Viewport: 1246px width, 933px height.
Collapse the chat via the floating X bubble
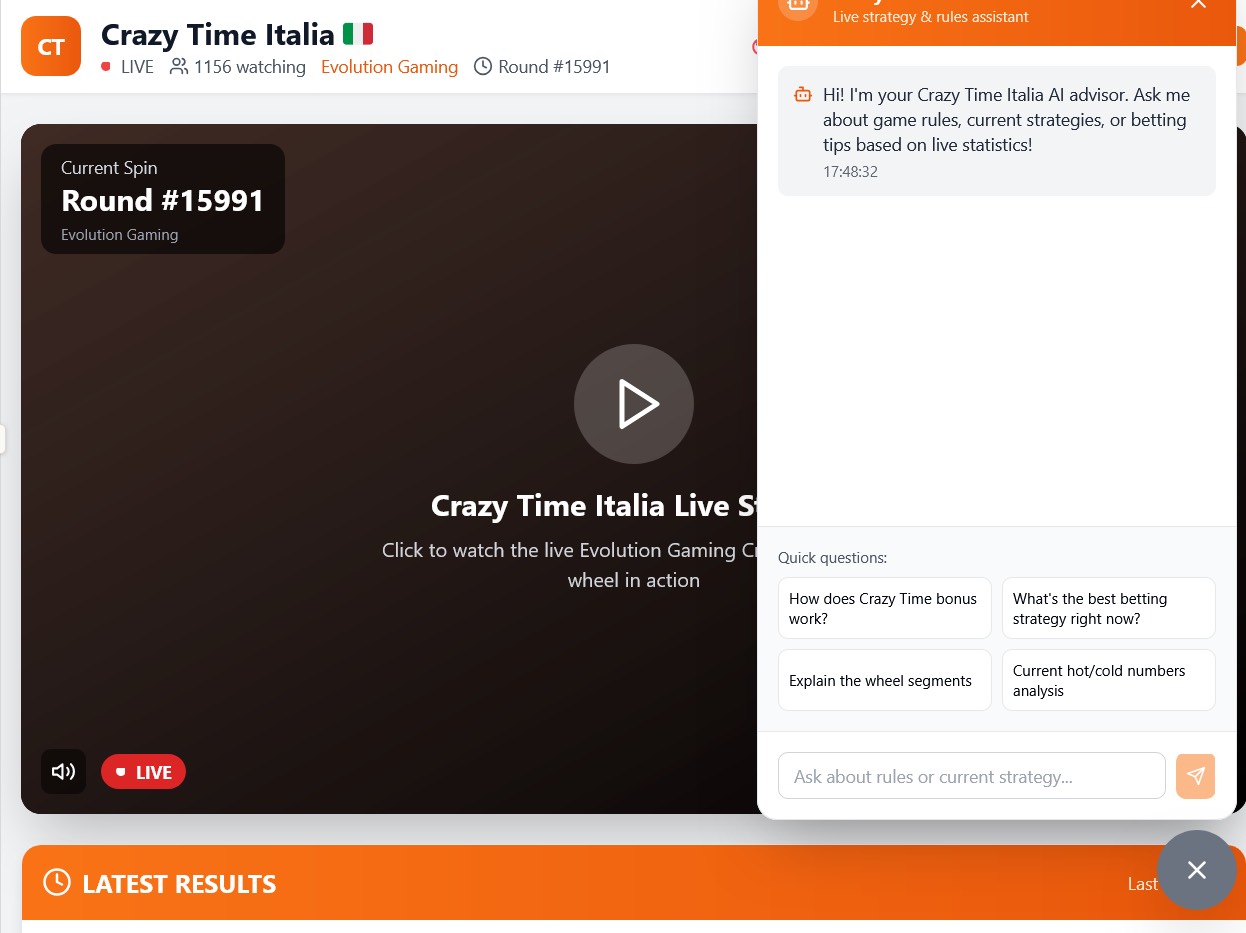point(1196,870)
